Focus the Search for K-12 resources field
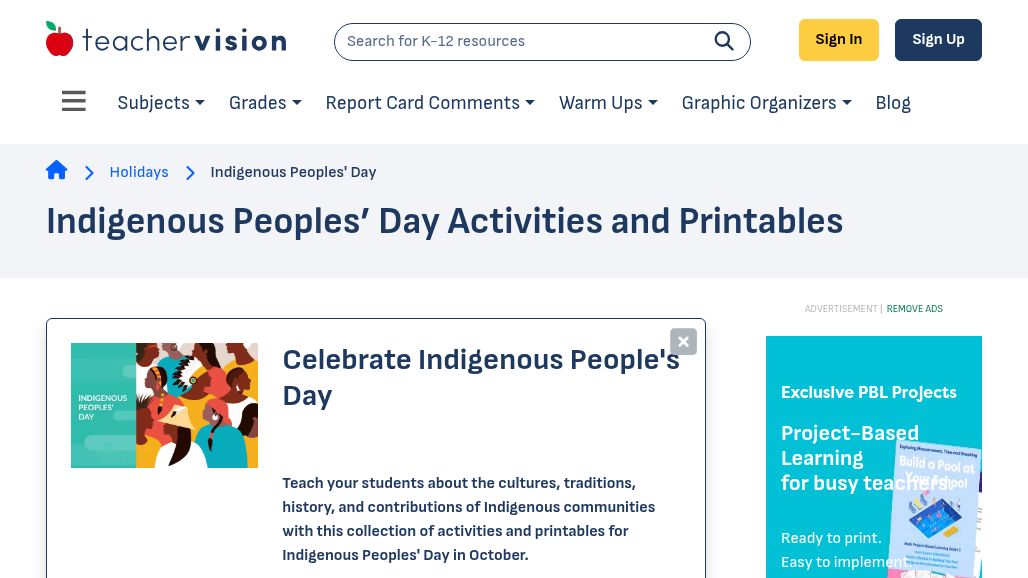1028x578 pixels. pyautogui.click(x=524, y=41)
